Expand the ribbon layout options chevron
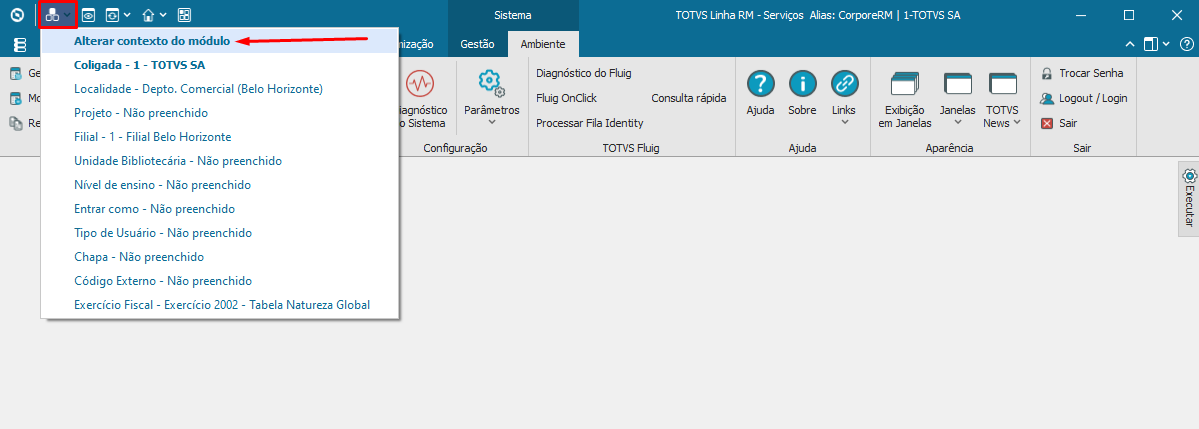 (1166, 44)
